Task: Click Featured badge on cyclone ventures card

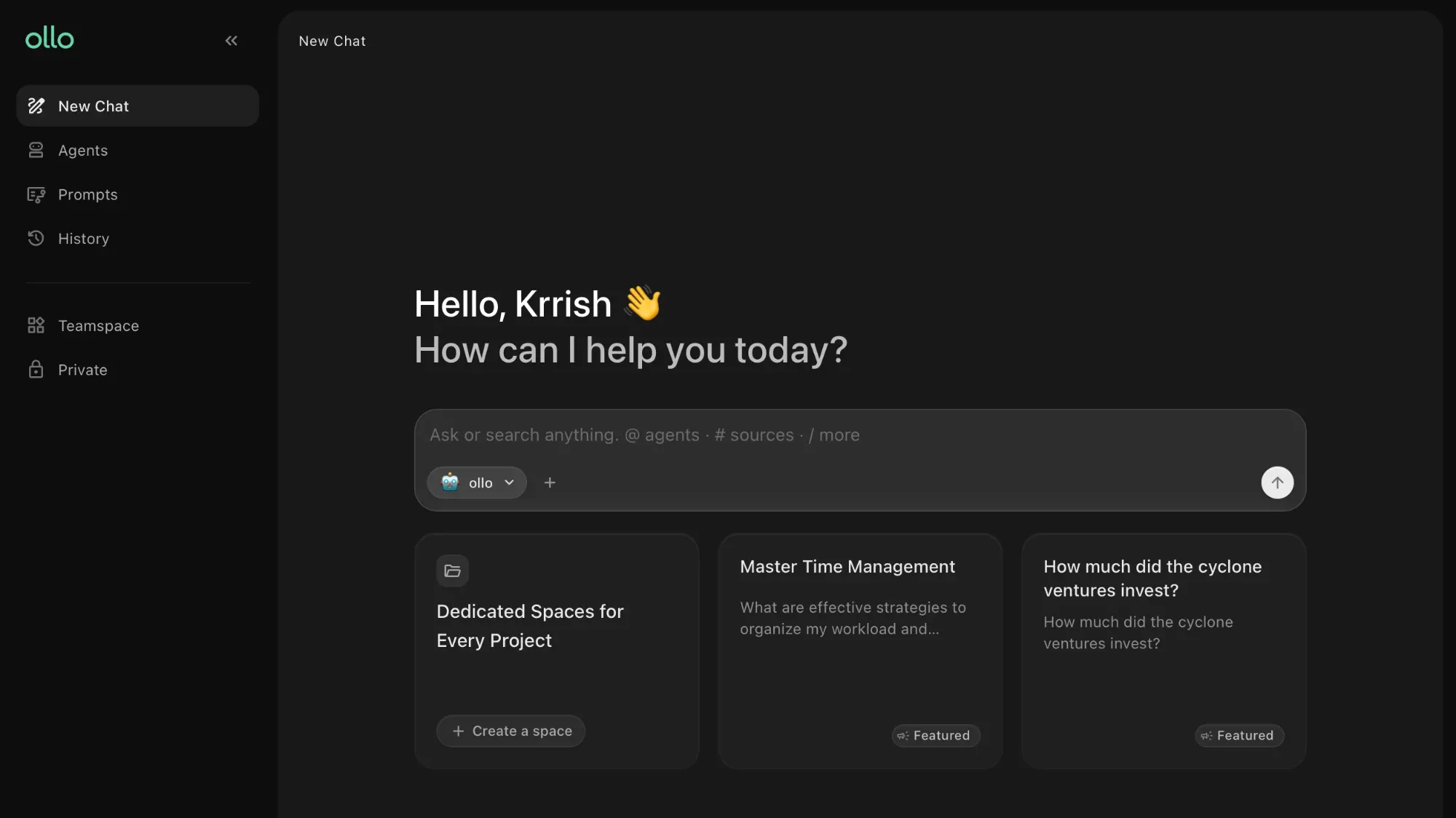Action: tap(1239, 735)
